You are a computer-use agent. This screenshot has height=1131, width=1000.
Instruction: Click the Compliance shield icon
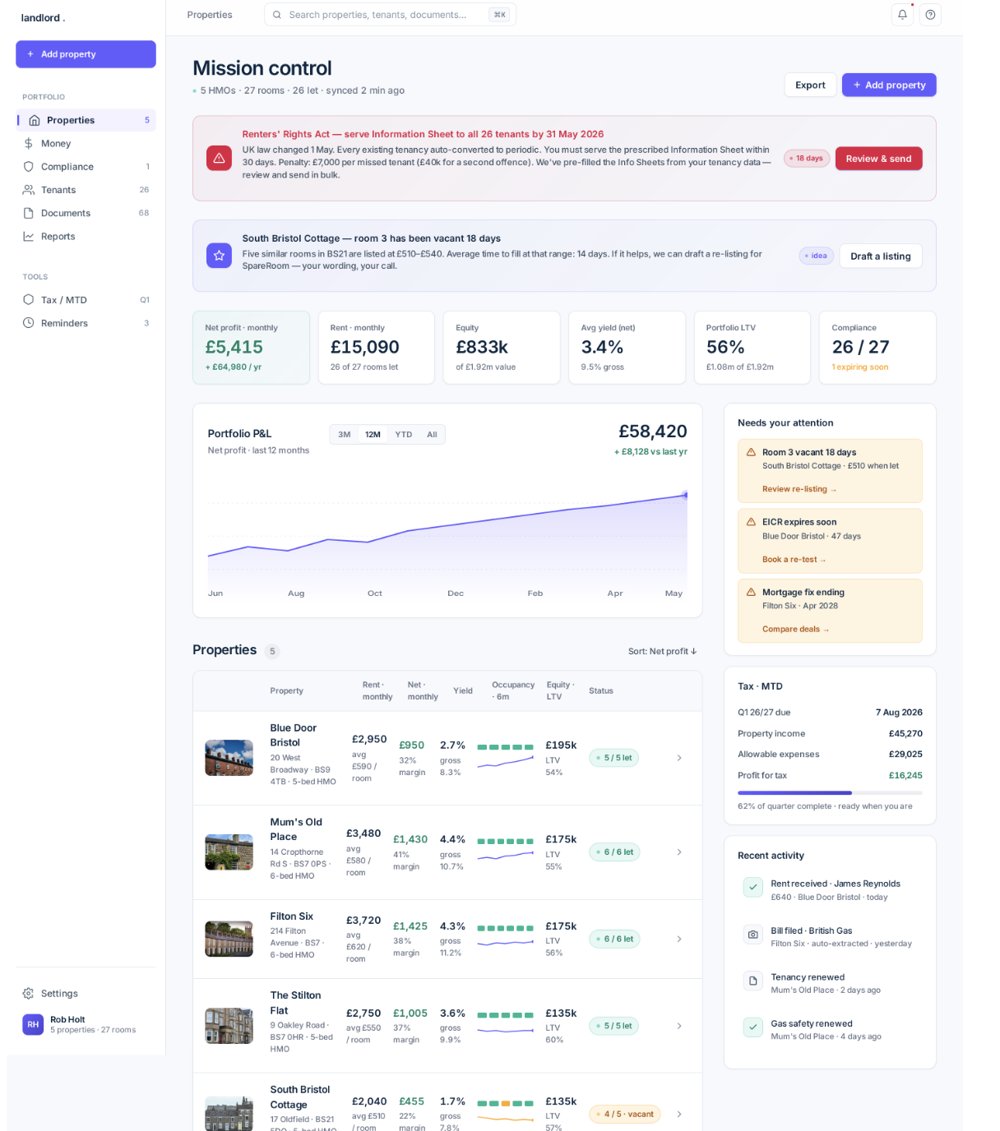[x=28, y=167]
